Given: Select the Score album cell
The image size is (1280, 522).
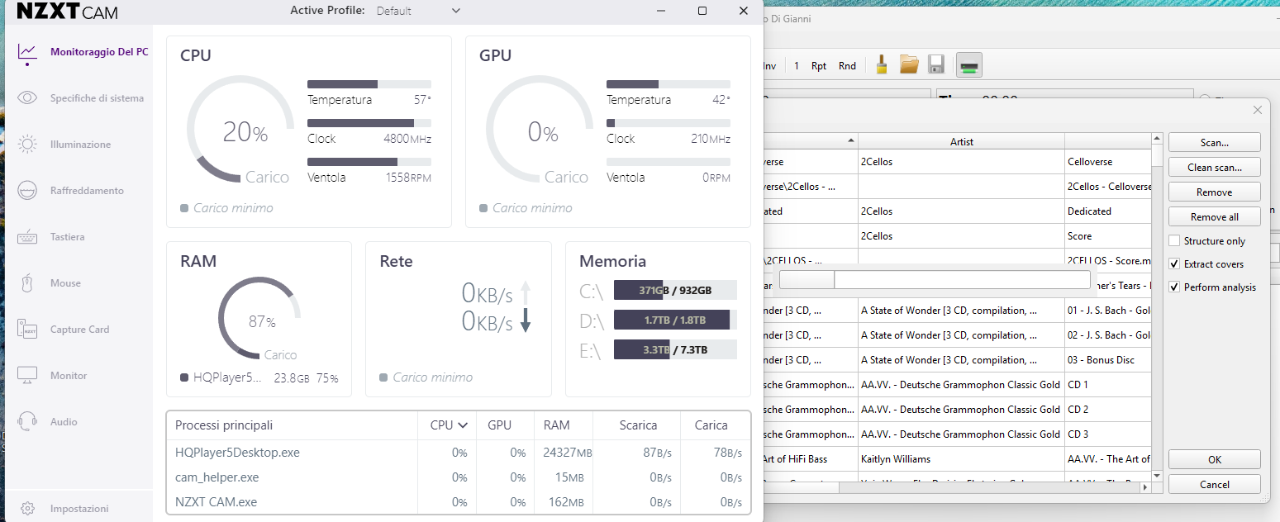Looking at the screenshot, I should [x=1109, y=236].
